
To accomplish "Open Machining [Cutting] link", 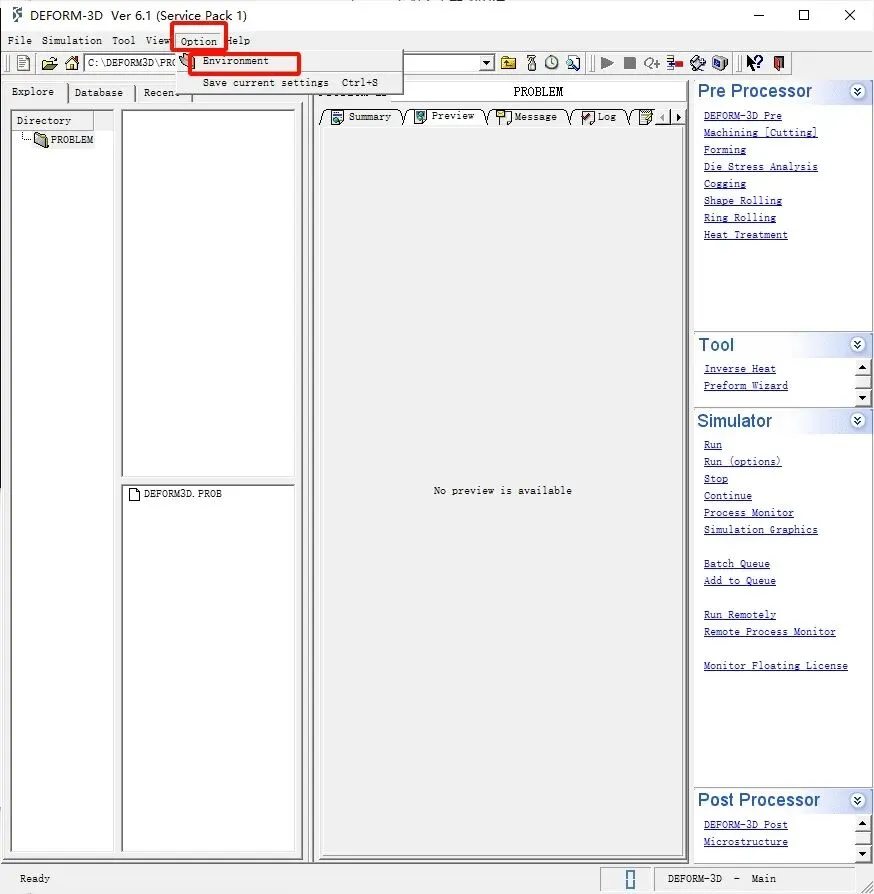I will pyautogui.click(x=761, y=133).
